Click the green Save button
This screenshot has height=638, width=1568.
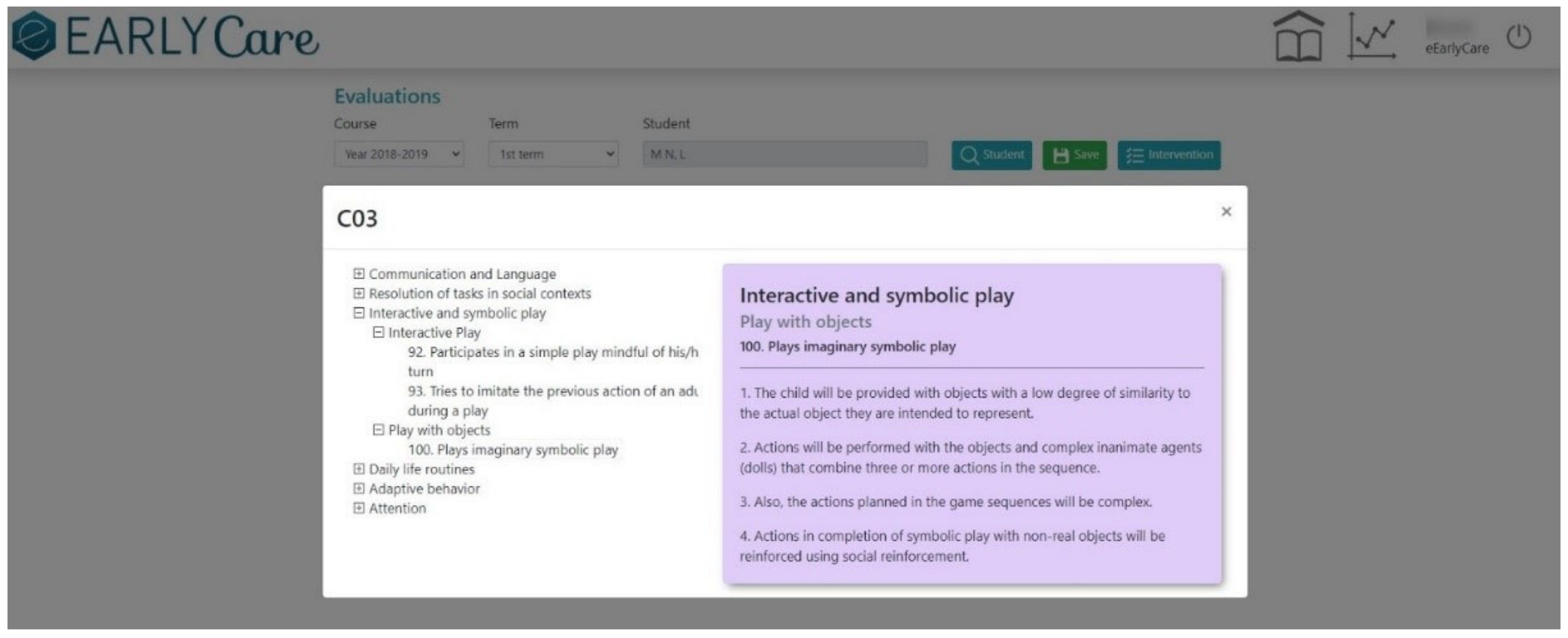pos(1074,155)
